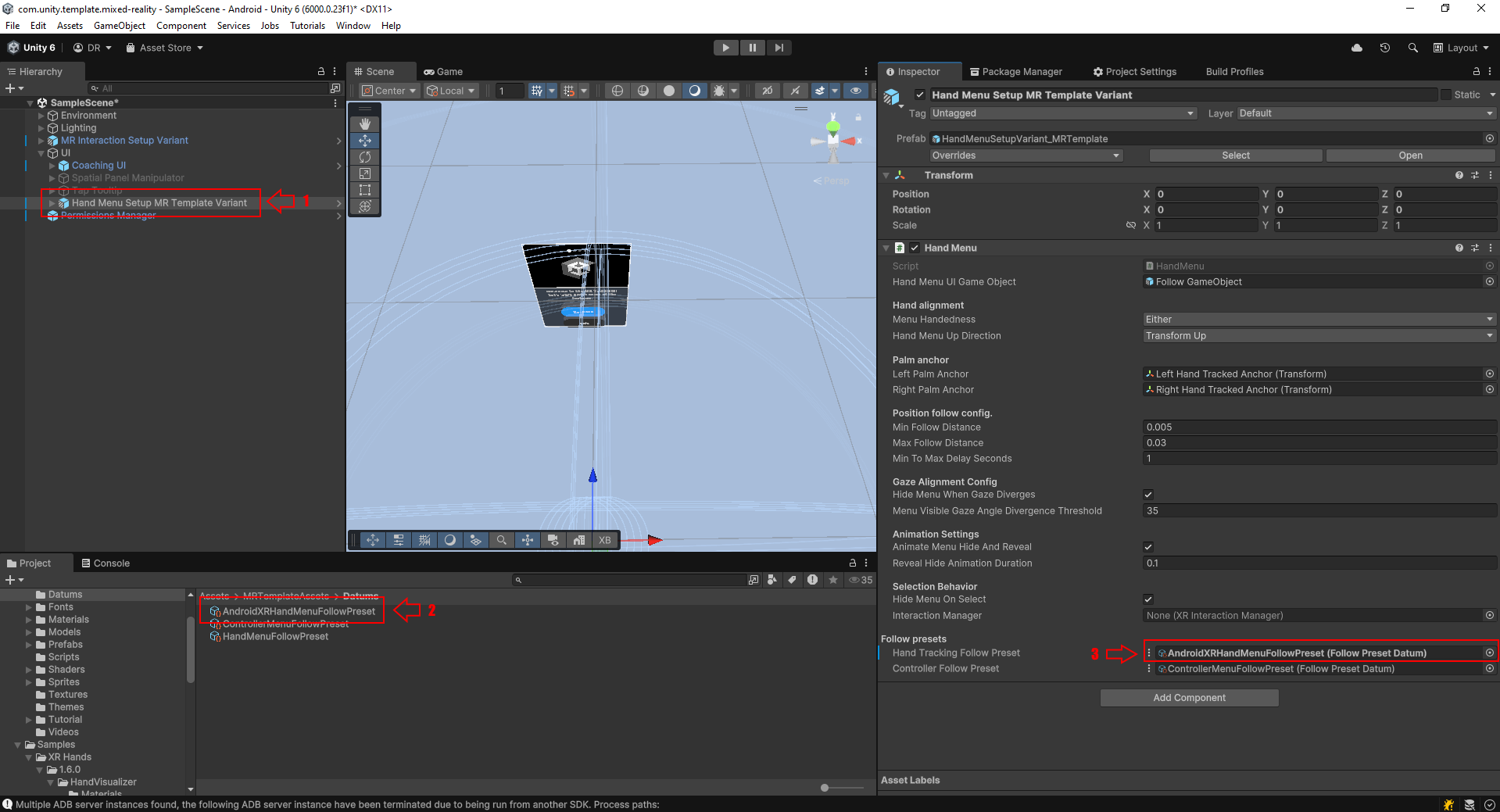The width and height of the screenshot is (1500, 812).
Task: Select the Move tool in Scene toolbar
Action: (364, 141)
